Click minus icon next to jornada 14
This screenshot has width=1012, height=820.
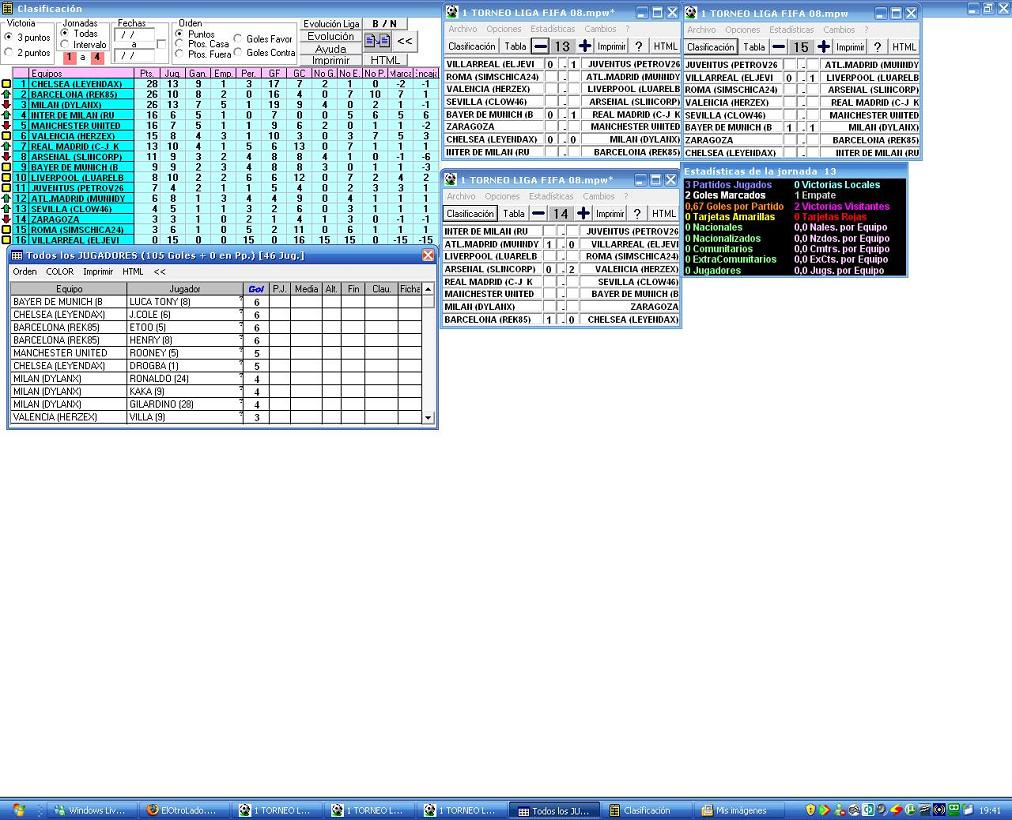tap(538, 213)
